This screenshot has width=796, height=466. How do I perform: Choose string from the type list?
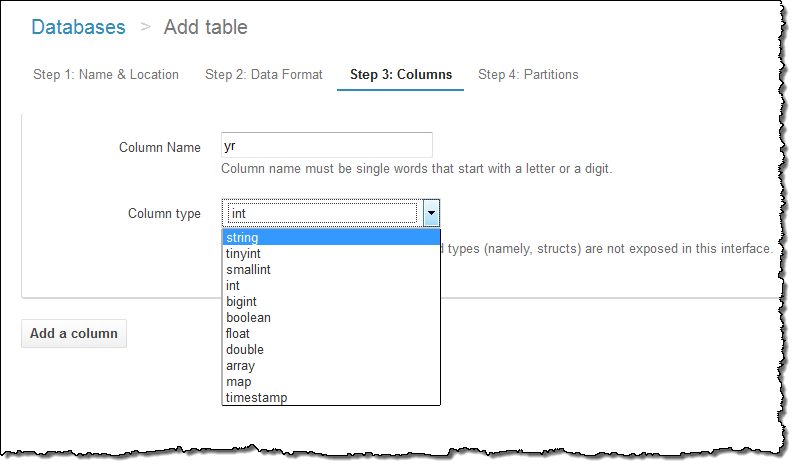tap(330, 238)
